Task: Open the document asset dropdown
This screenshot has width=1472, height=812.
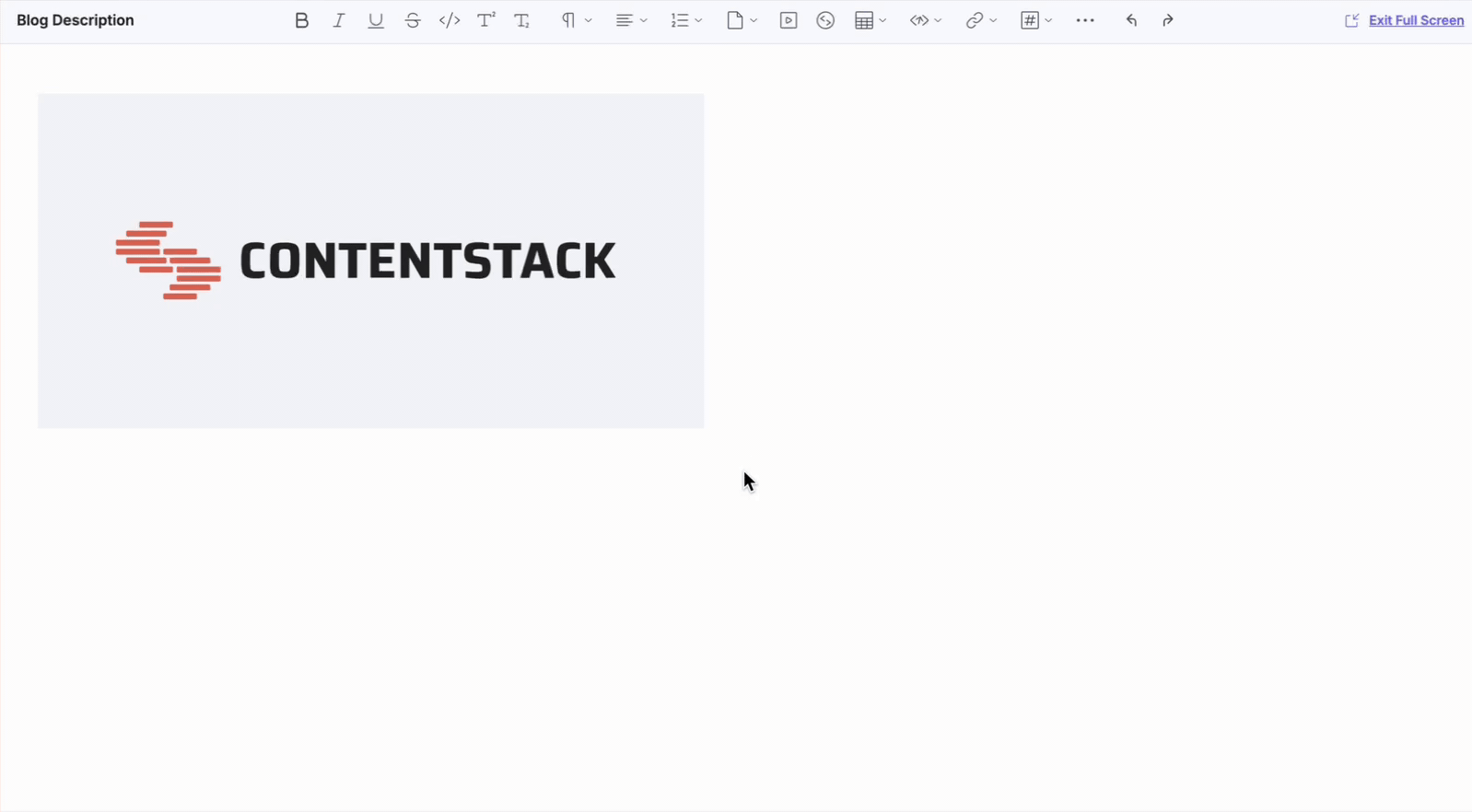Action: click(742, 20)
